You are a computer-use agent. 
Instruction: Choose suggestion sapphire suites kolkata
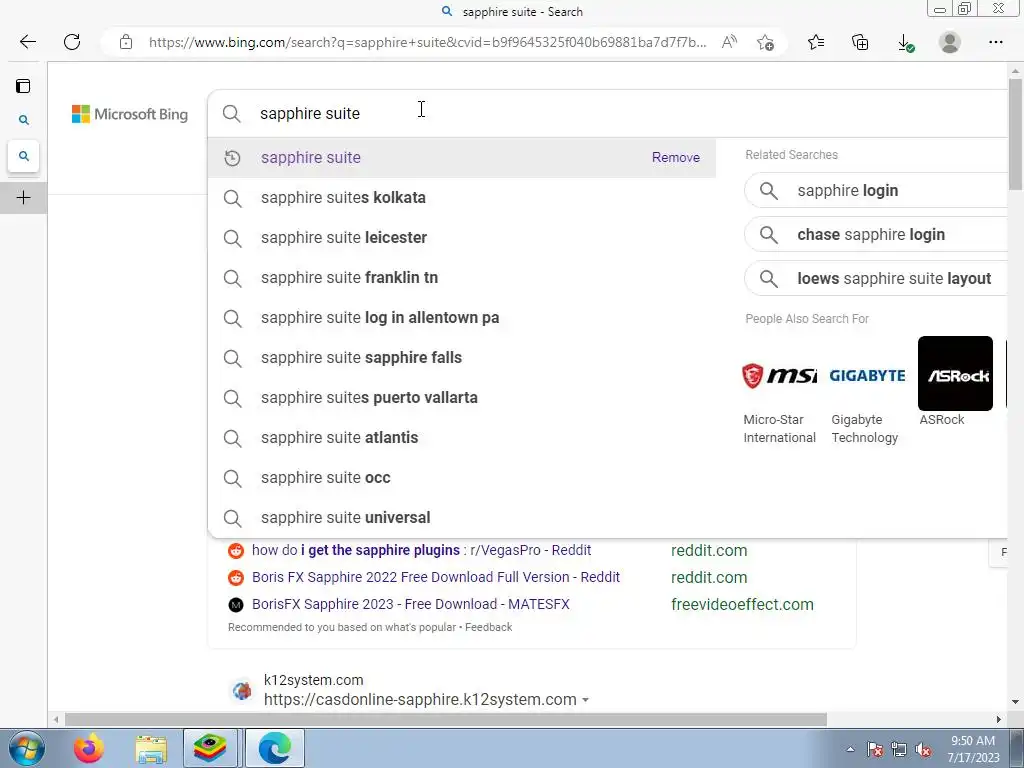point(461,198)
